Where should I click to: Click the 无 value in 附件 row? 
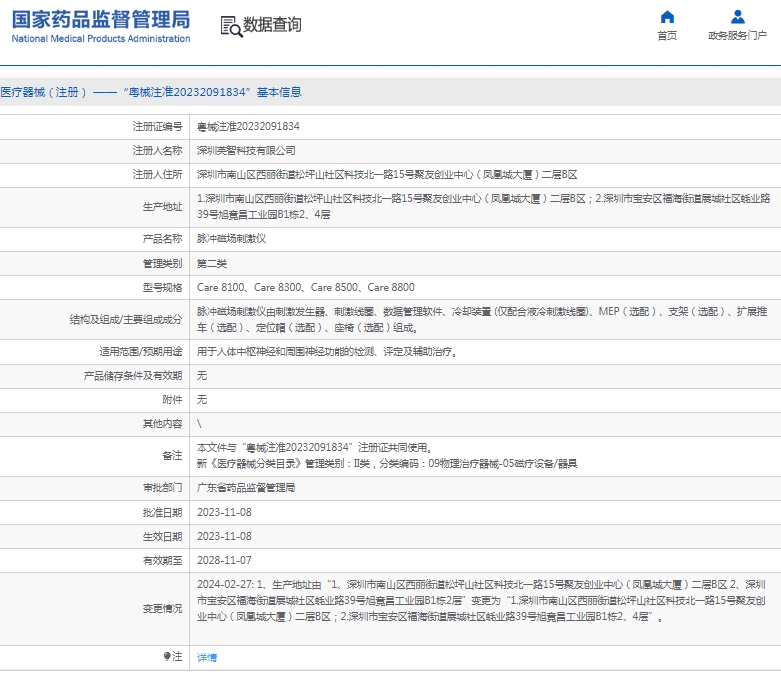(x=202, y=400)
